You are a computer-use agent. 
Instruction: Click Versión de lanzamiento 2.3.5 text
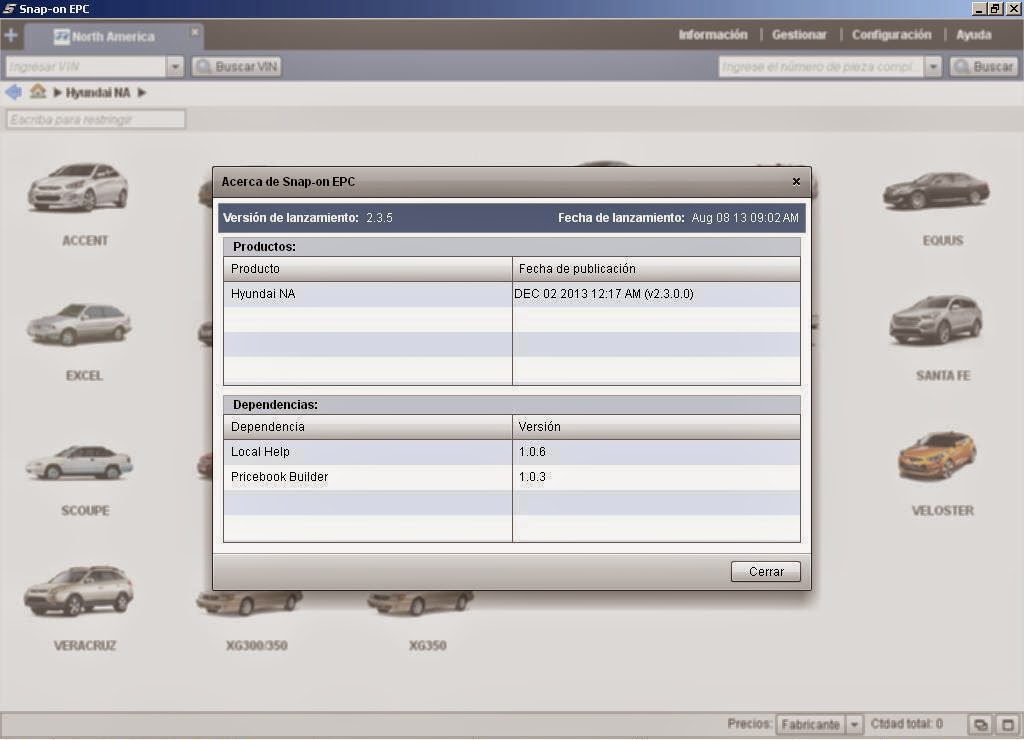(308, 217)
